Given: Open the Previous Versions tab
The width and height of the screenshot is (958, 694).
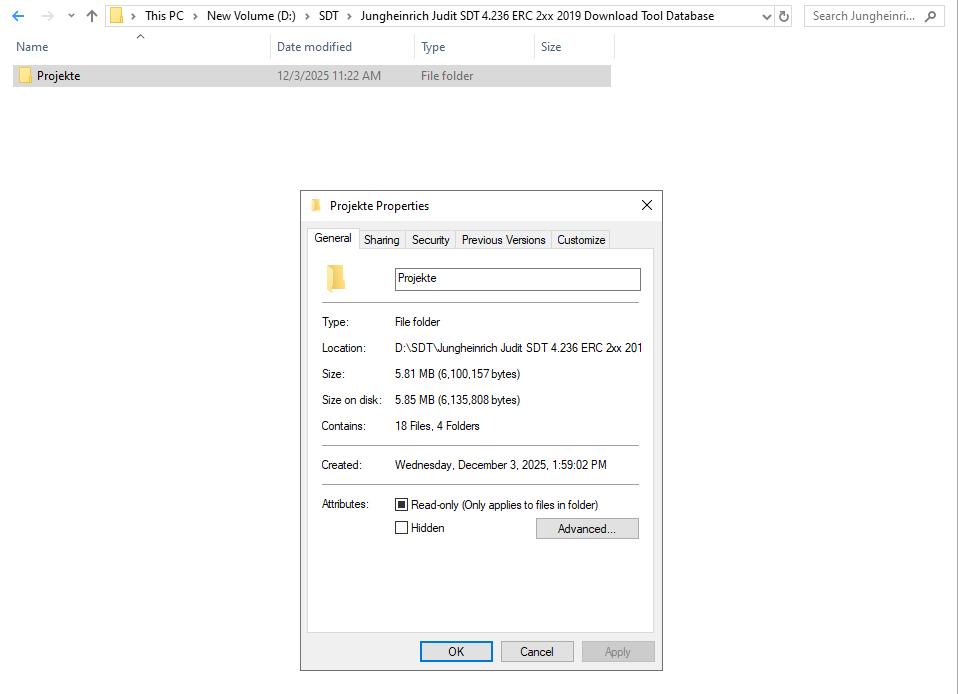Looking at the screenshot, I should [503, 240].
